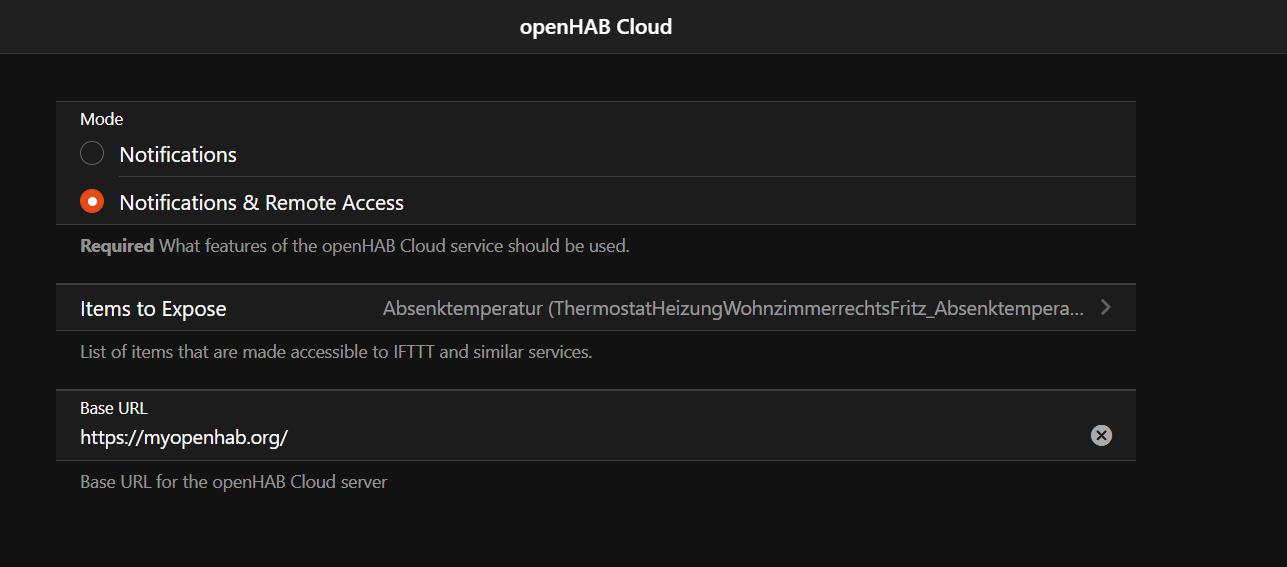Click the openHAB Cloud features help text

pos(394,246)
